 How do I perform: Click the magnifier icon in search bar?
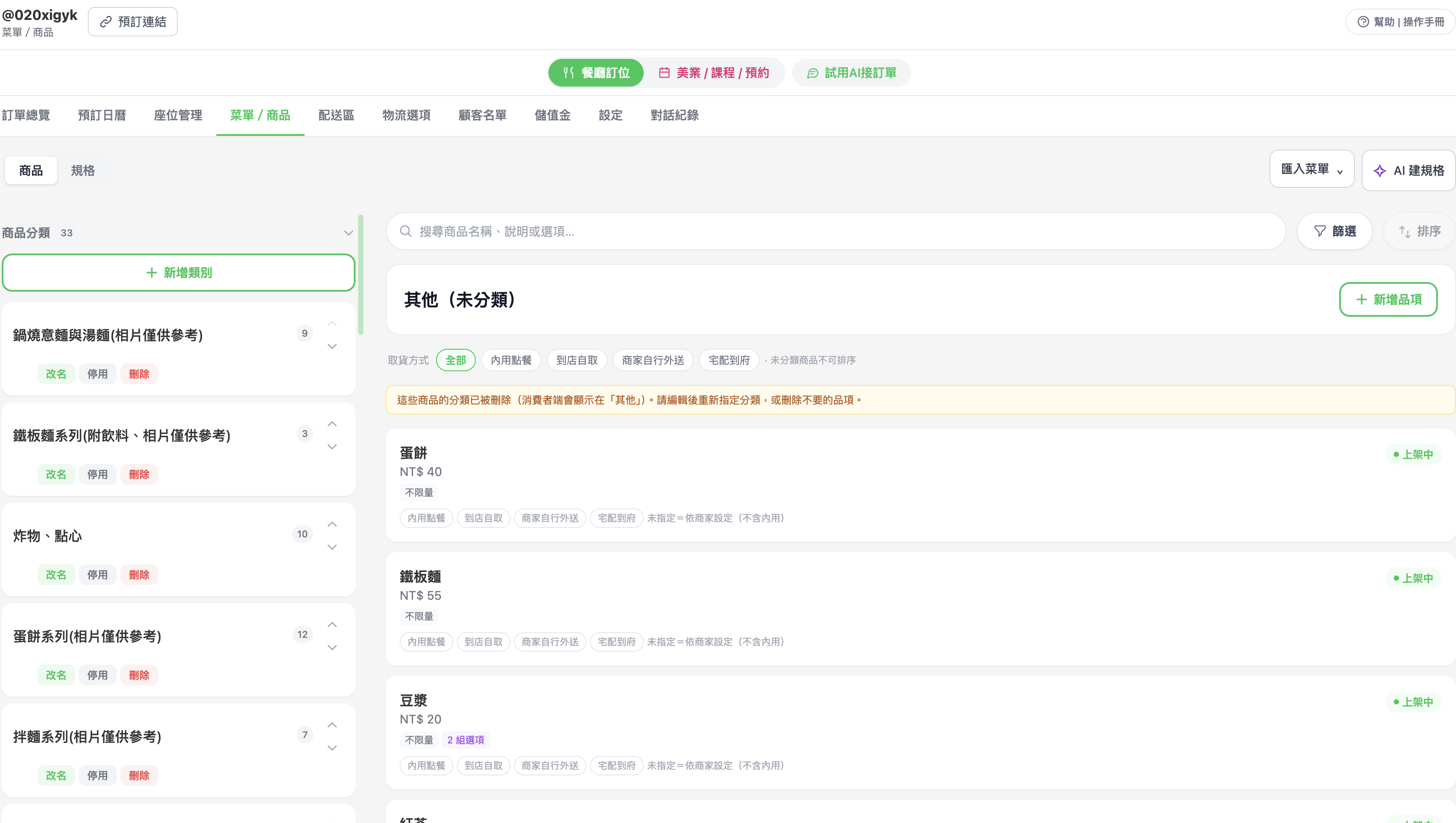coord(405,231)
